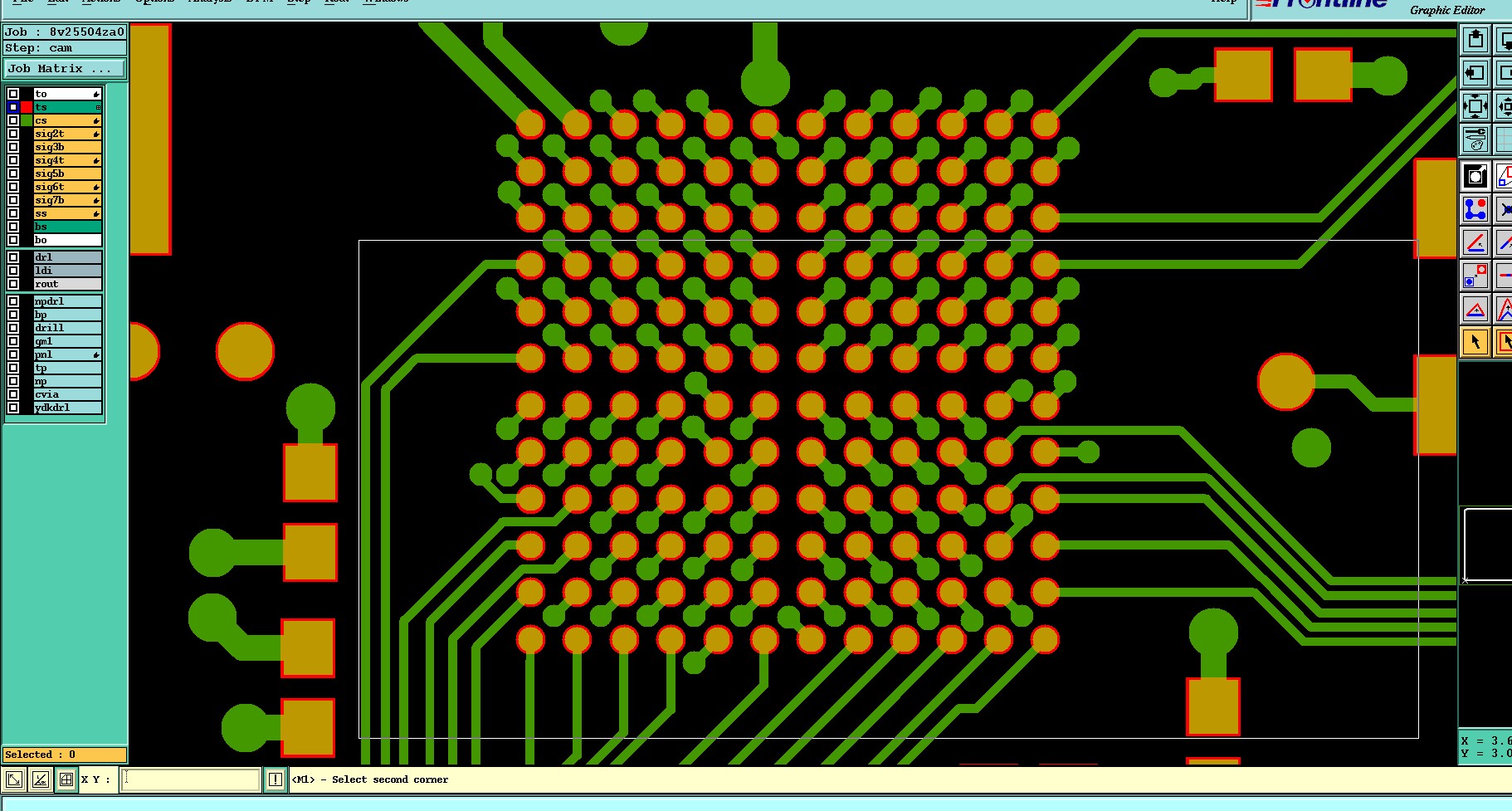Enable the 'bs' layer checkbox

[x=13, y=227]
